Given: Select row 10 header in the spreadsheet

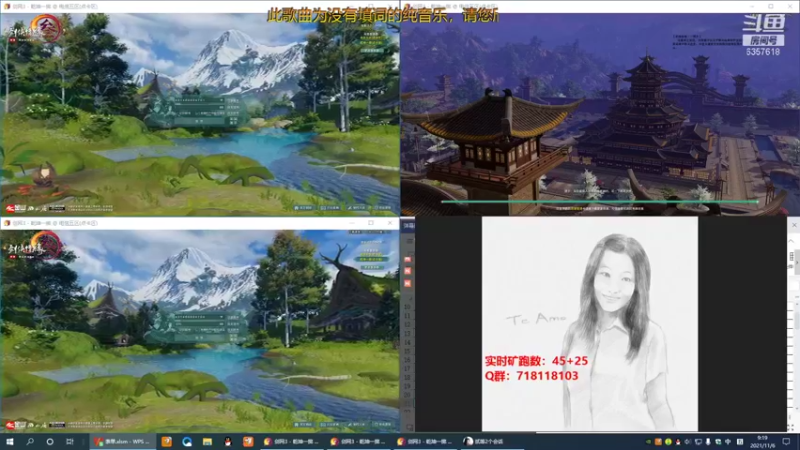Looking at the screenshot, I should (407, 307).
